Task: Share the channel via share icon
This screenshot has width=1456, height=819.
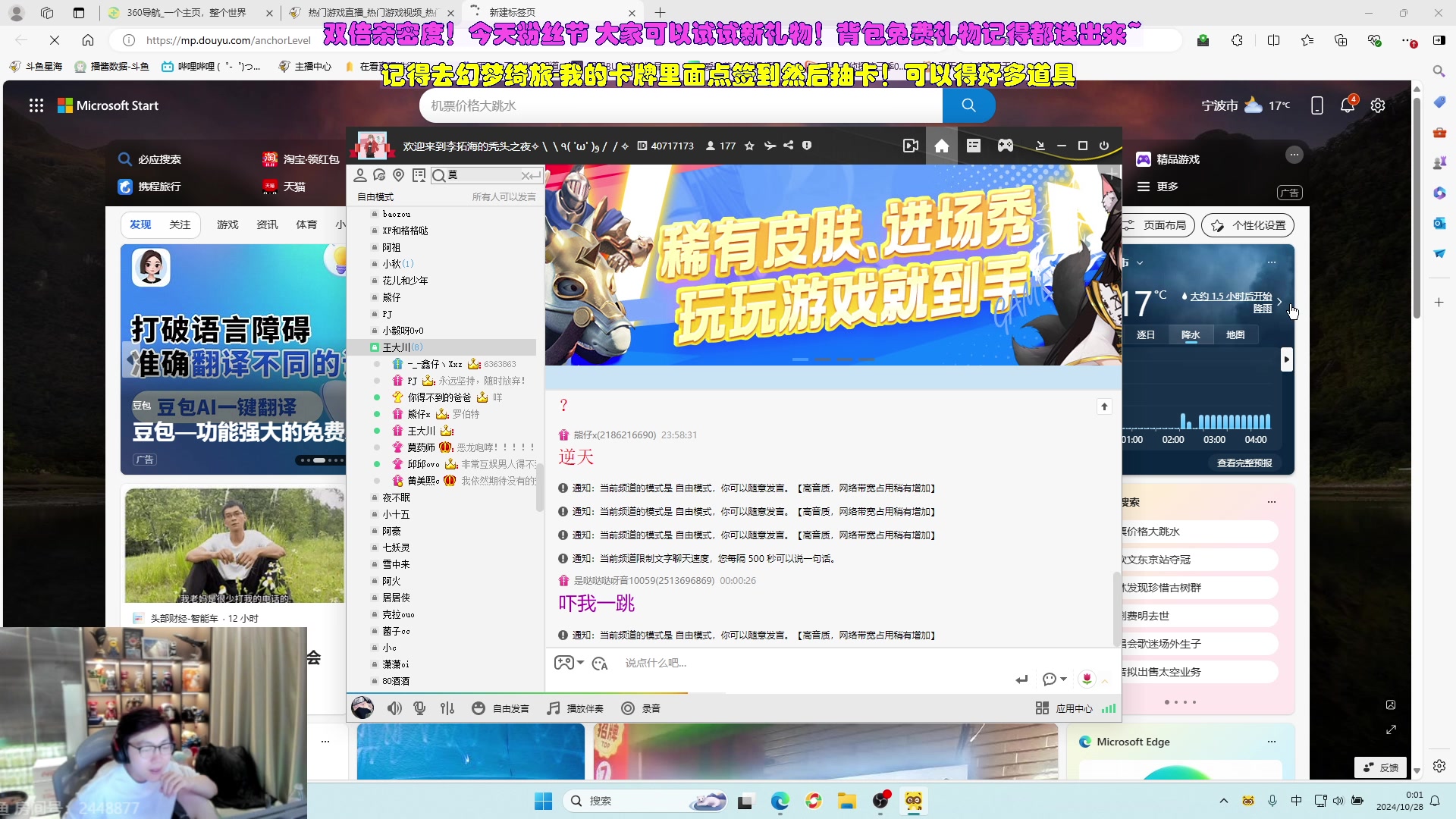Action: pos(789,146)
